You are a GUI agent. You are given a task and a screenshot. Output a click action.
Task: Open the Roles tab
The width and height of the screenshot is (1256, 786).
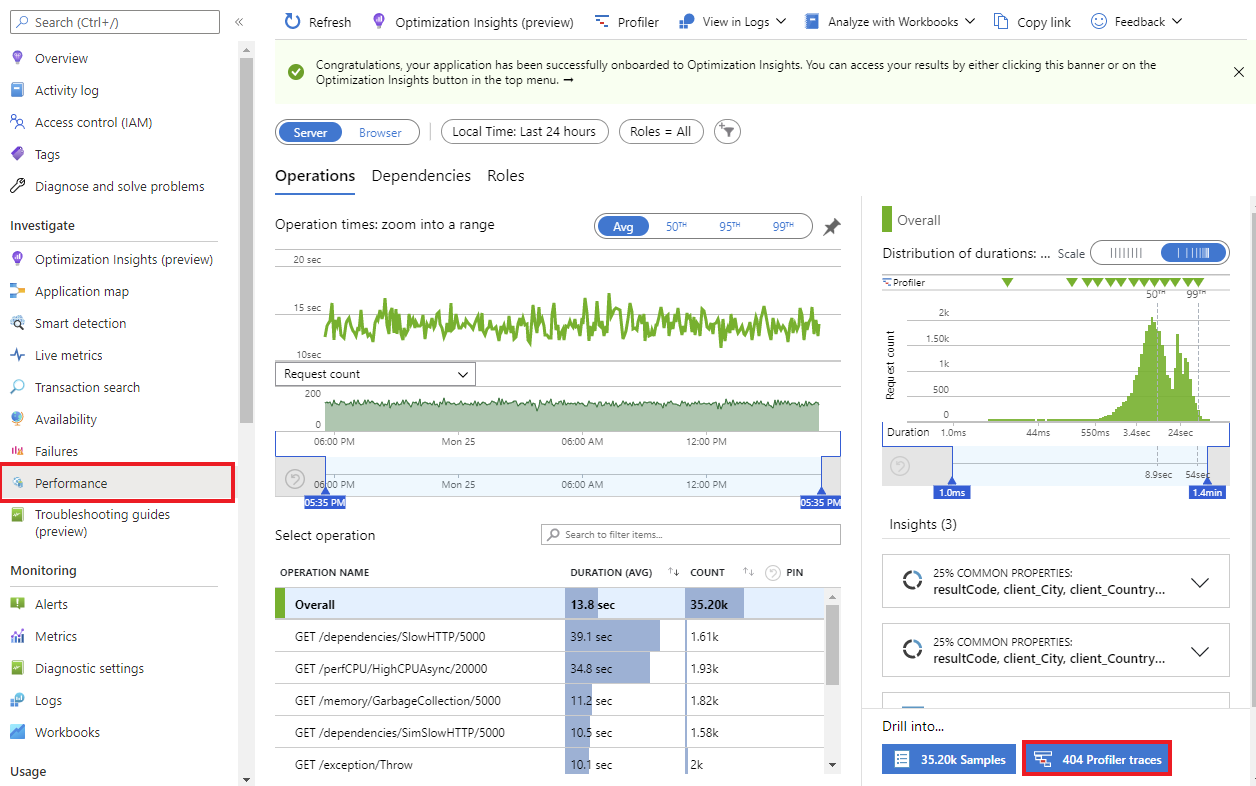[505, 175]
